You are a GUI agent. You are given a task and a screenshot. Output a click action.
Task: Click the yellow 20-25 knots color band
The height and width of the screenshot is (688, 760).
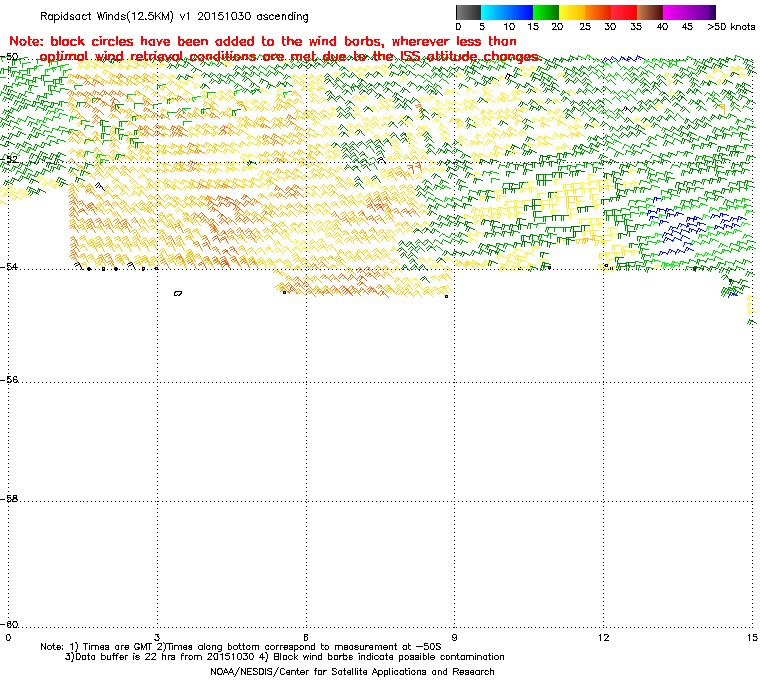point(572,12)
